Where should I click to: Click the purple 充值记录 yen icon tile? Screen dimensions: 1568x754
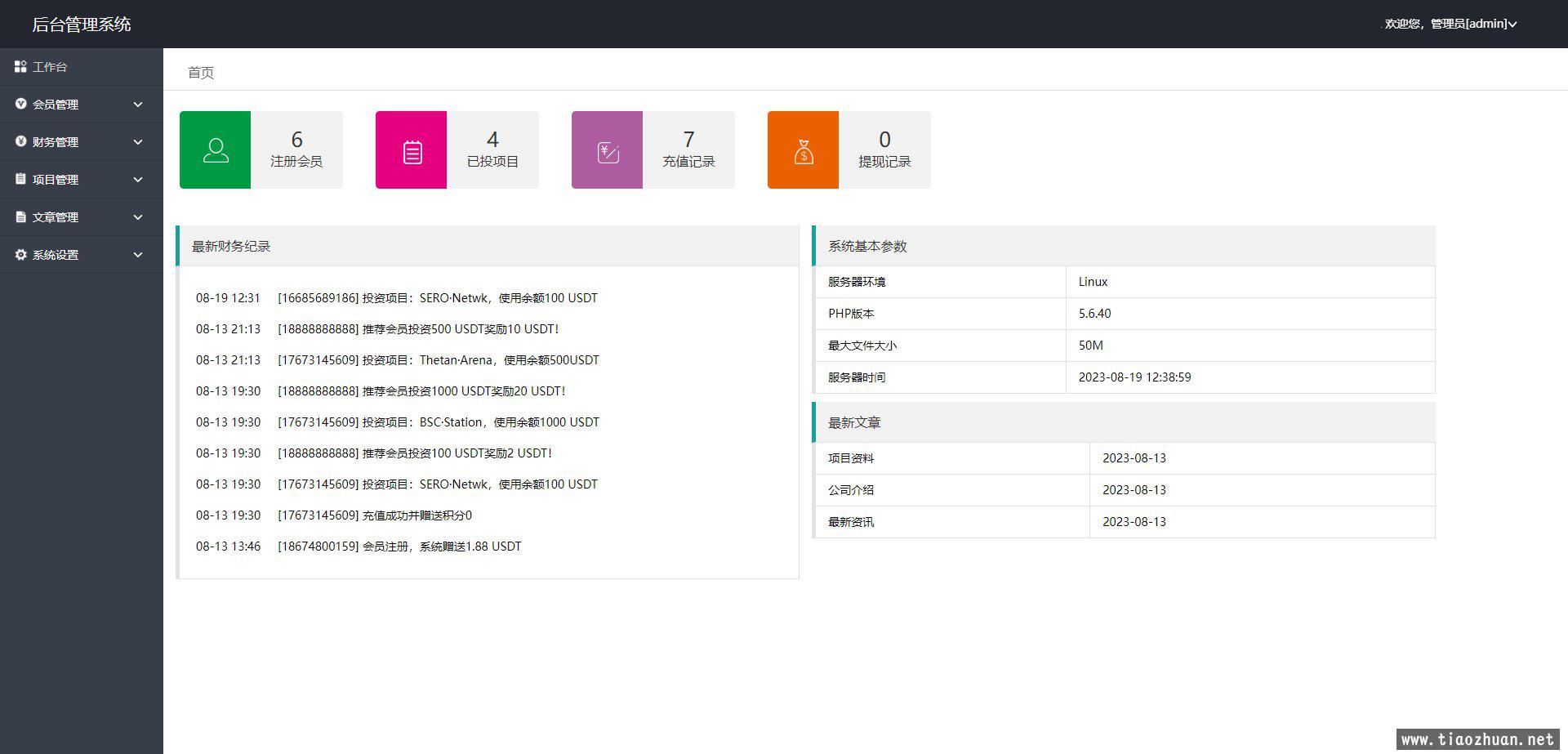[x=607, y=149]
